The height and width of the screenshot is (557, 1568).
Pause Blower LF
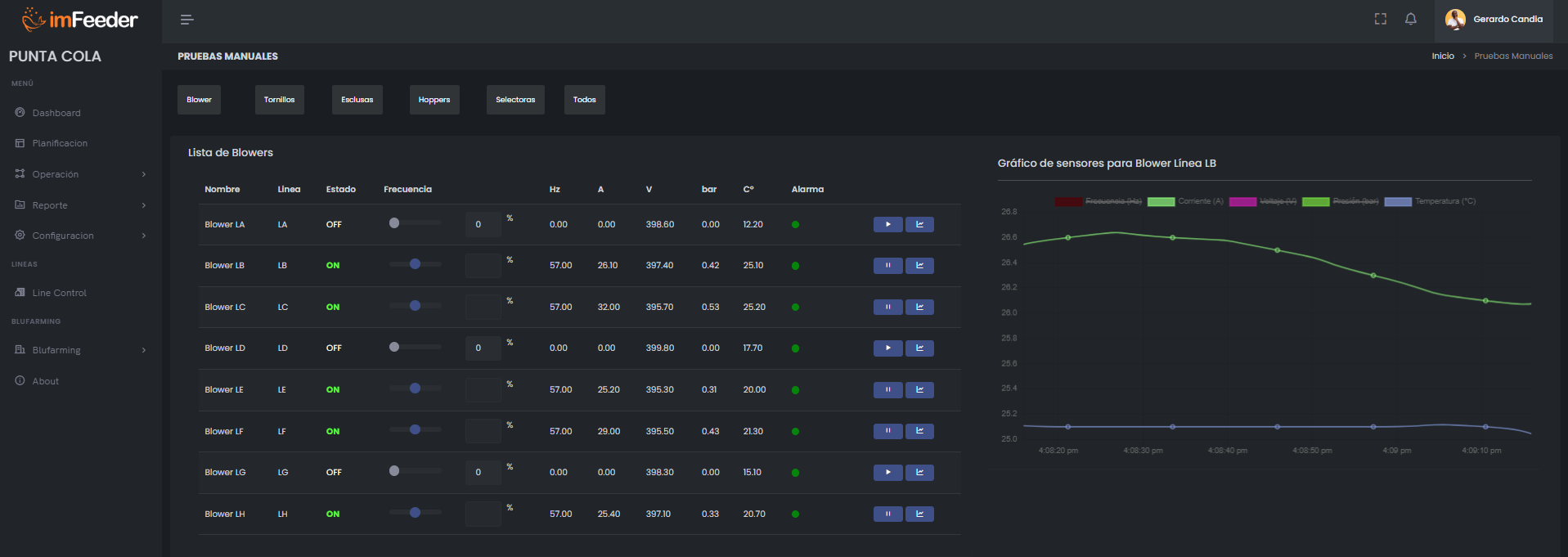pos(888,431)
